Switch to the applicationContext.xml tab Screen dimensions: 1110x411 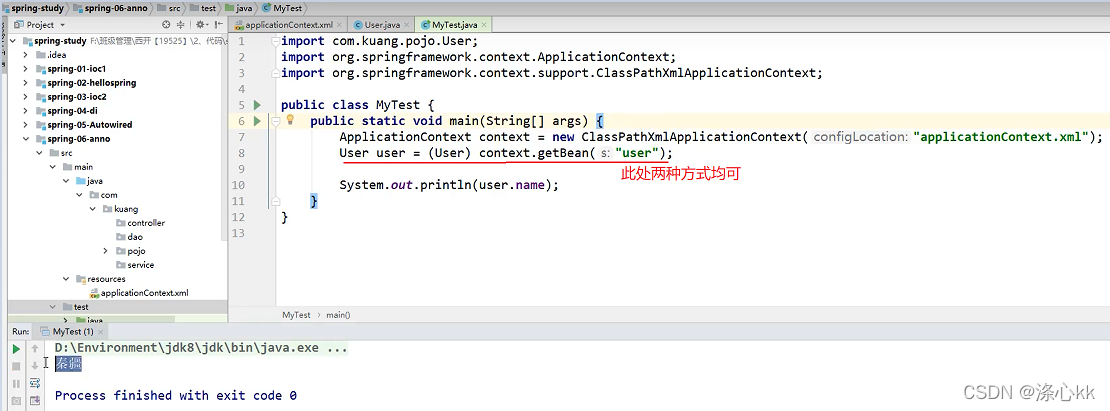pyautogui.click(x=287, y=25)
